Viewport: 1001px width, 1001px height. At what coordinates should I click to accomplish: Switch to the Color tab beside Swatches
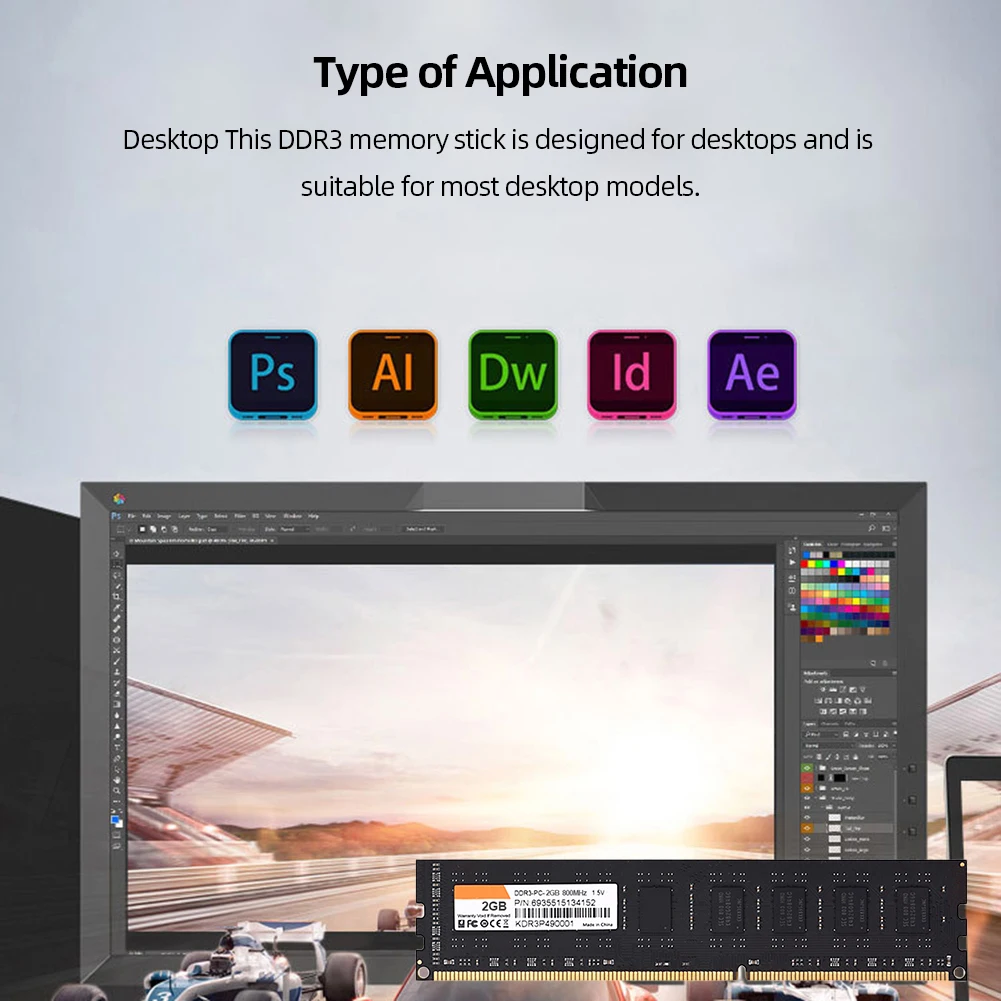[x=832, y=545]
